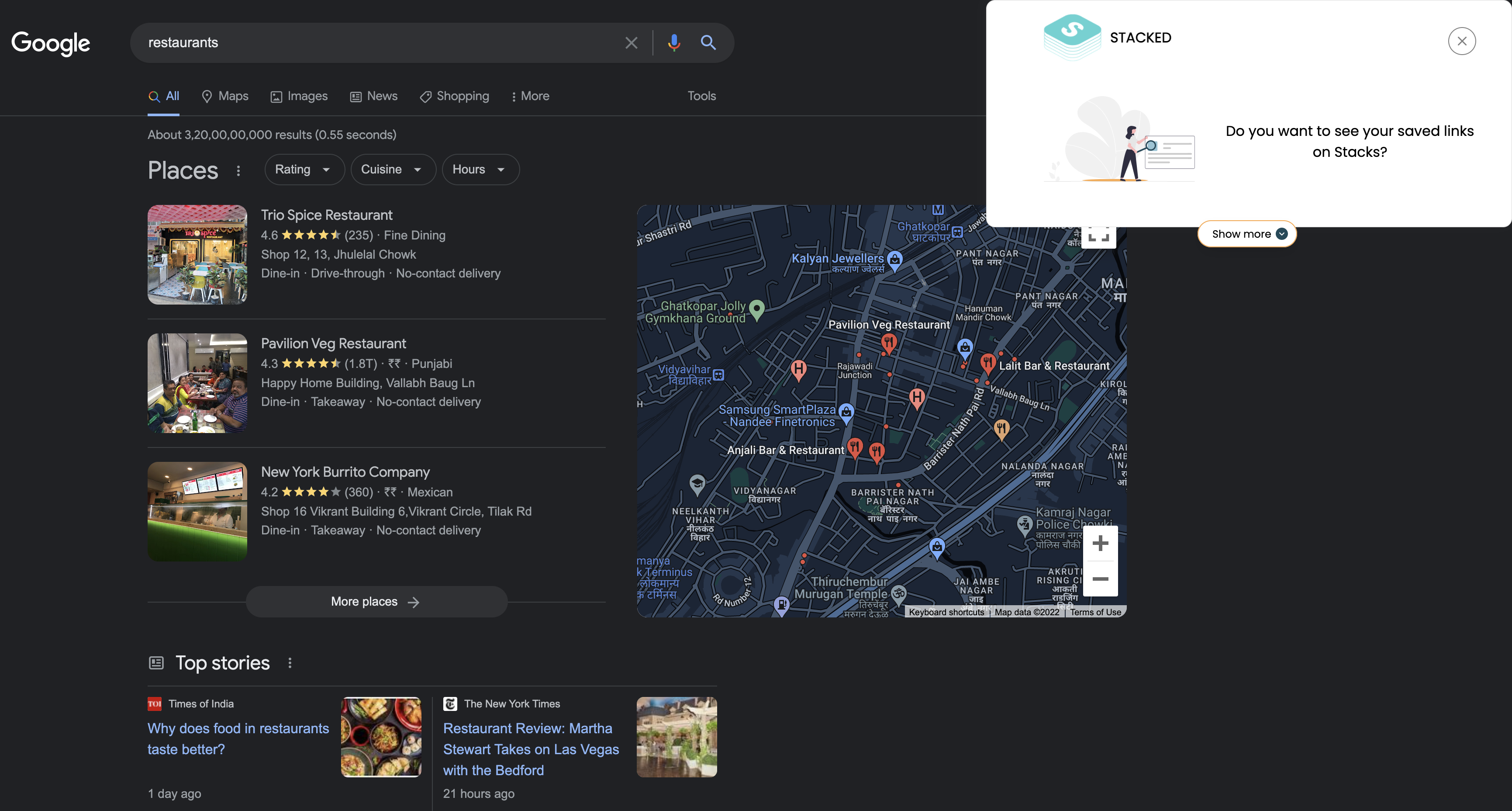
Task: Open the Rating filter dropdown
Action: 304,170
